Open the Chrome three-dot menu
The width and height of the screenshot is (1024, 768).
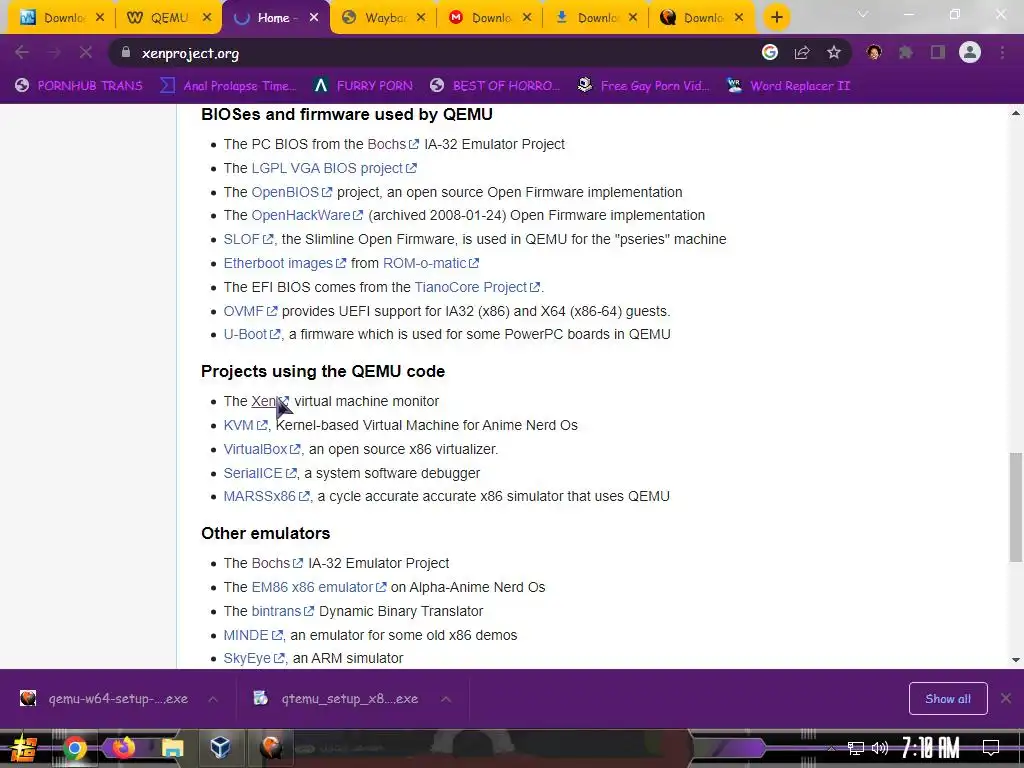click(x=1002, y=52)
